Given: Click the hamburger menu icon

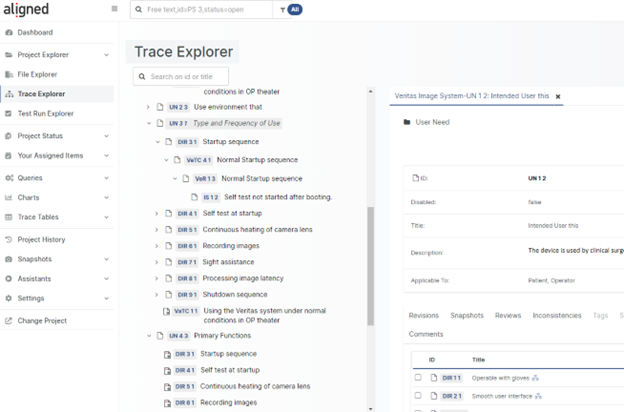Looking at the screenshot, I should 114,9.
